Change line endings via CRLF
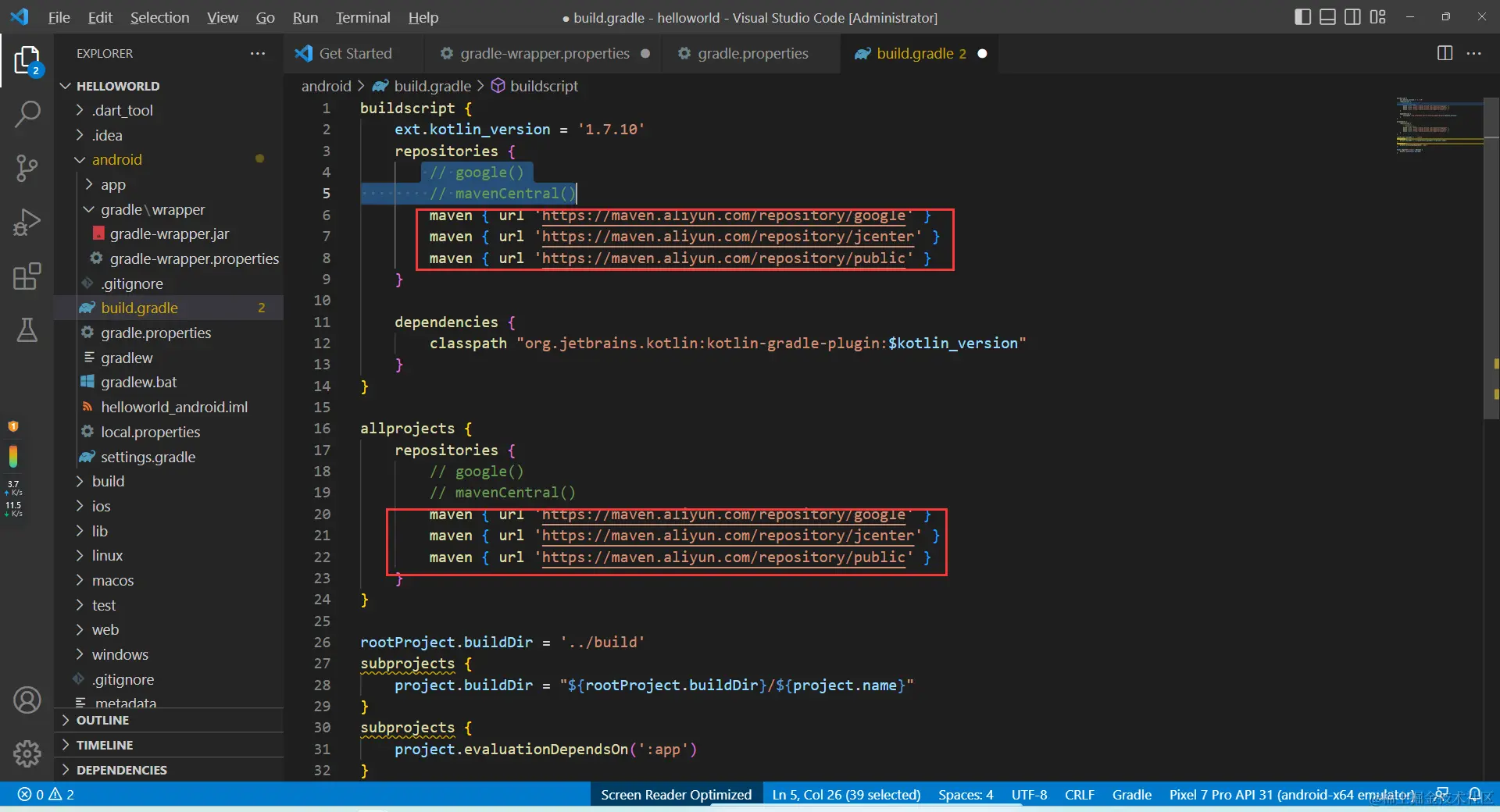Image resolution: width=1500 pixels, height=812 pixels. [1079, 795]
